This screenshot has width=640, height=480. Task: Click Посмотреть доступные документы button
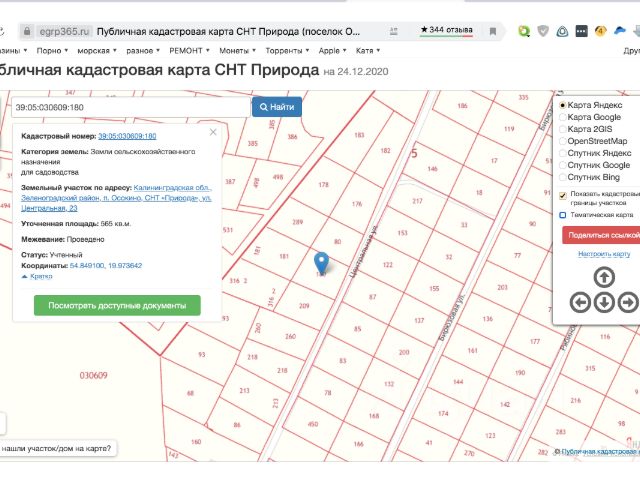click(x=117, y=305)
